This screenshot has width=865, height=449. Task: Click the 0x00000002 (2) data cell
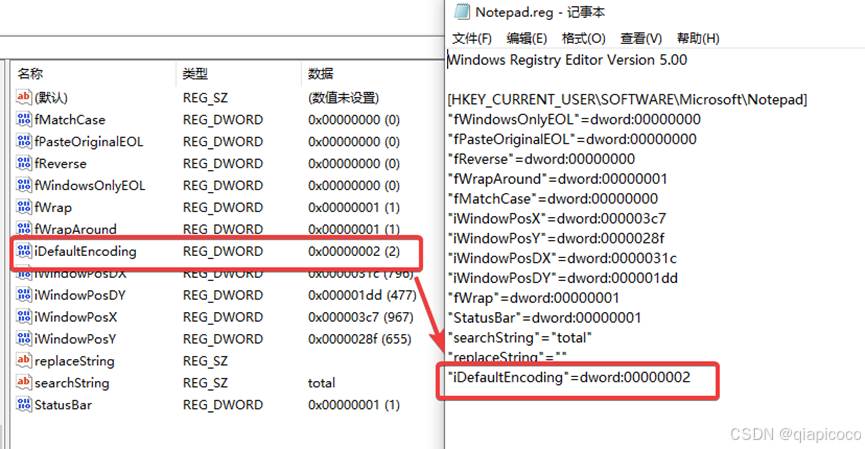[x=354, y=252]
